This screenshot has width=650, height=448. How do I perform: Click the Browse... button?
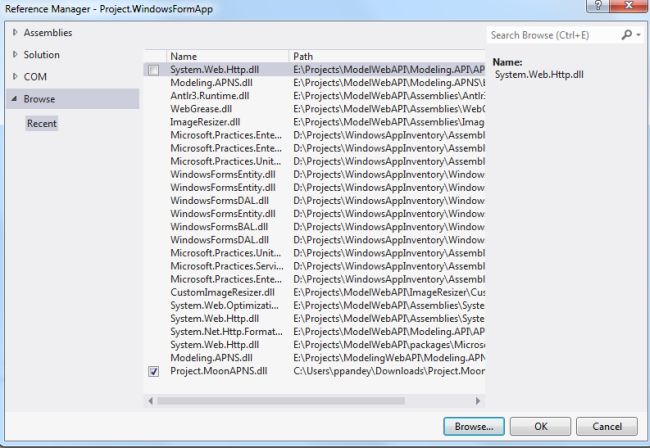coord(474,426)
